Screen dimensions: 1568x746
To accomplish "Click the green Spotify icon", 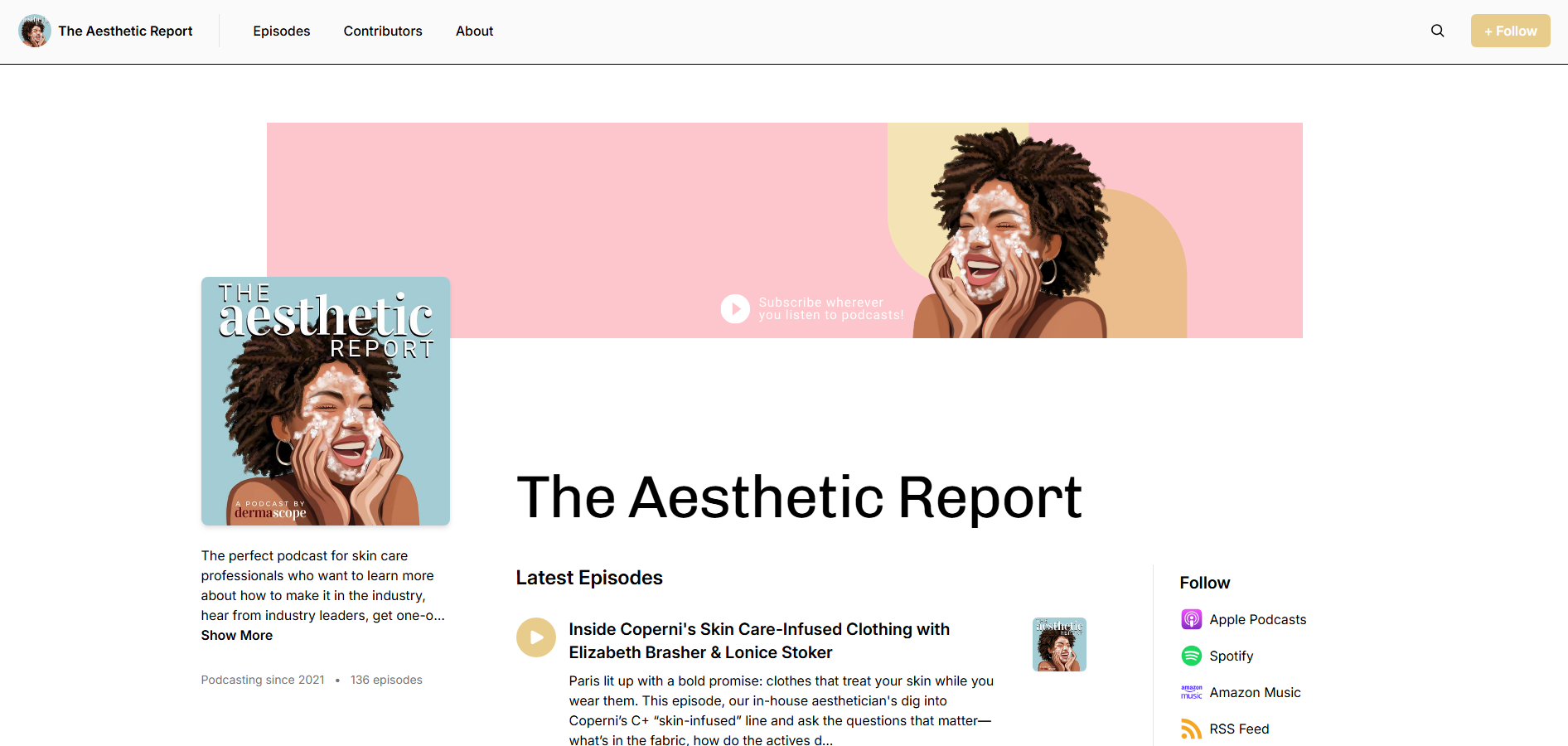I will coord(1191,656).
